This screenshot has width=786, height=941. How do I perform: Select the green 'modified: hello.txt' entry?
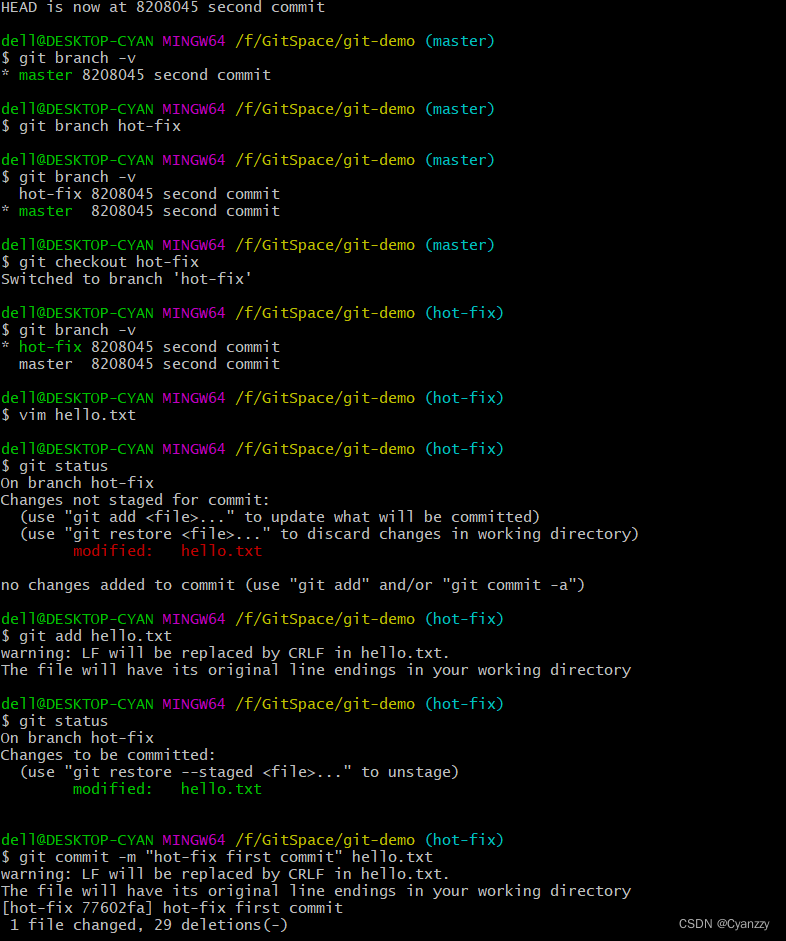click(x=167, y=789)
